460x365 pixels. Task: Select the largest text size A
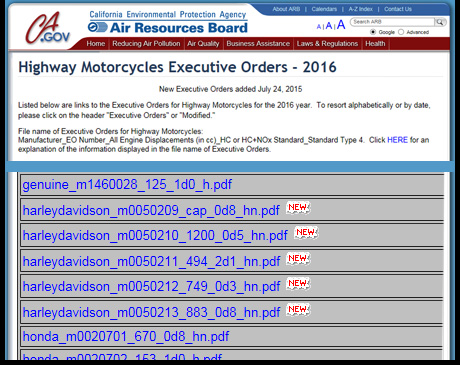click(341, 25)
